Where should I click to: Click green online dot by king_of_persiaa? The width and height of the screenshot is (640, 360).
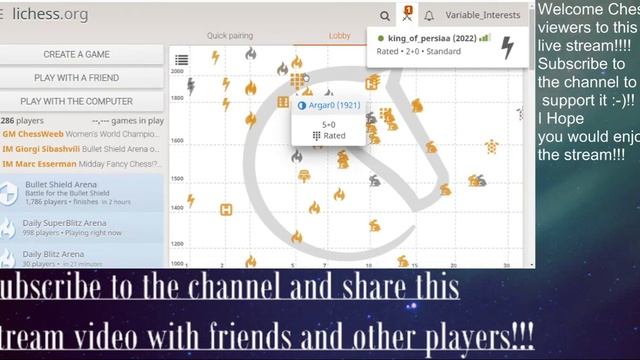click(381, 38)
